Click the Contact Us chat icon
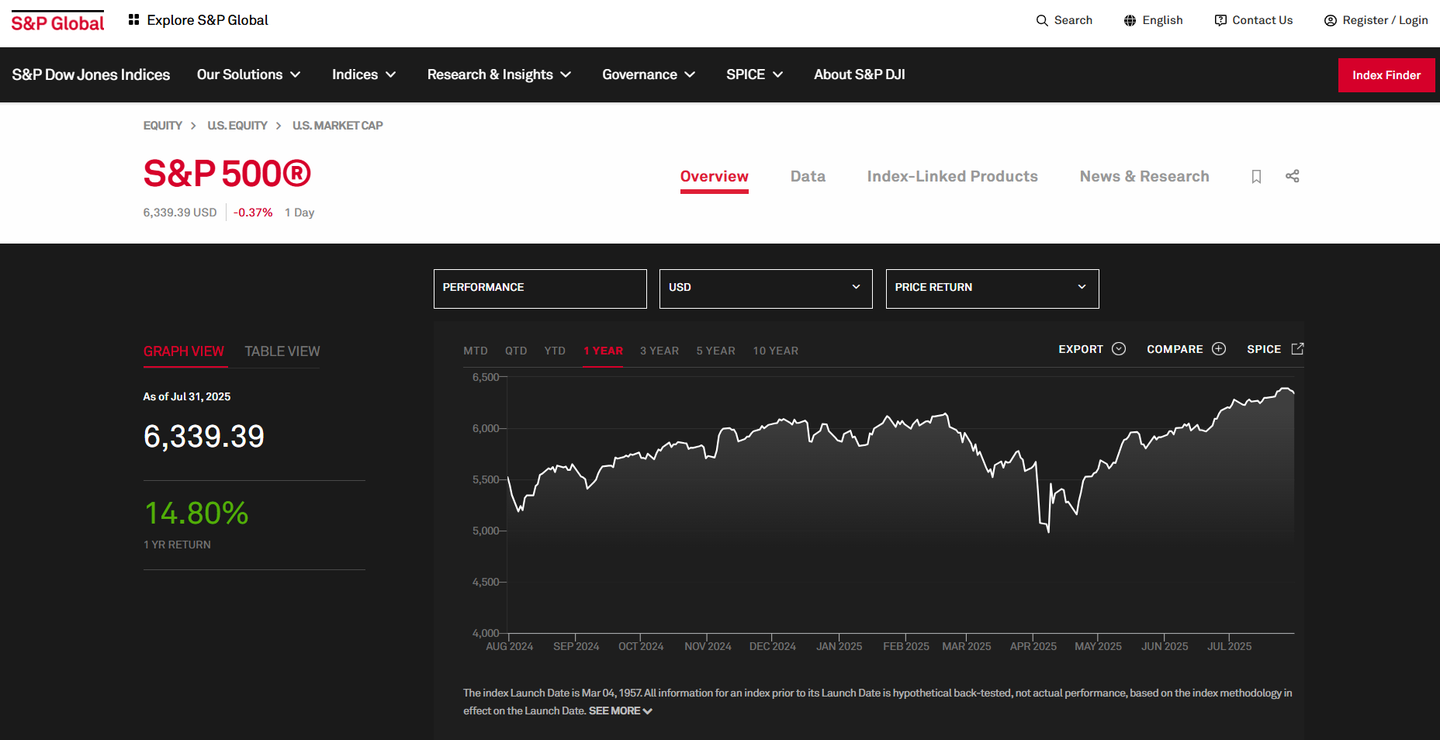Image resolution: width=1440 pixels, height=740 pixels. [1220, 20]
